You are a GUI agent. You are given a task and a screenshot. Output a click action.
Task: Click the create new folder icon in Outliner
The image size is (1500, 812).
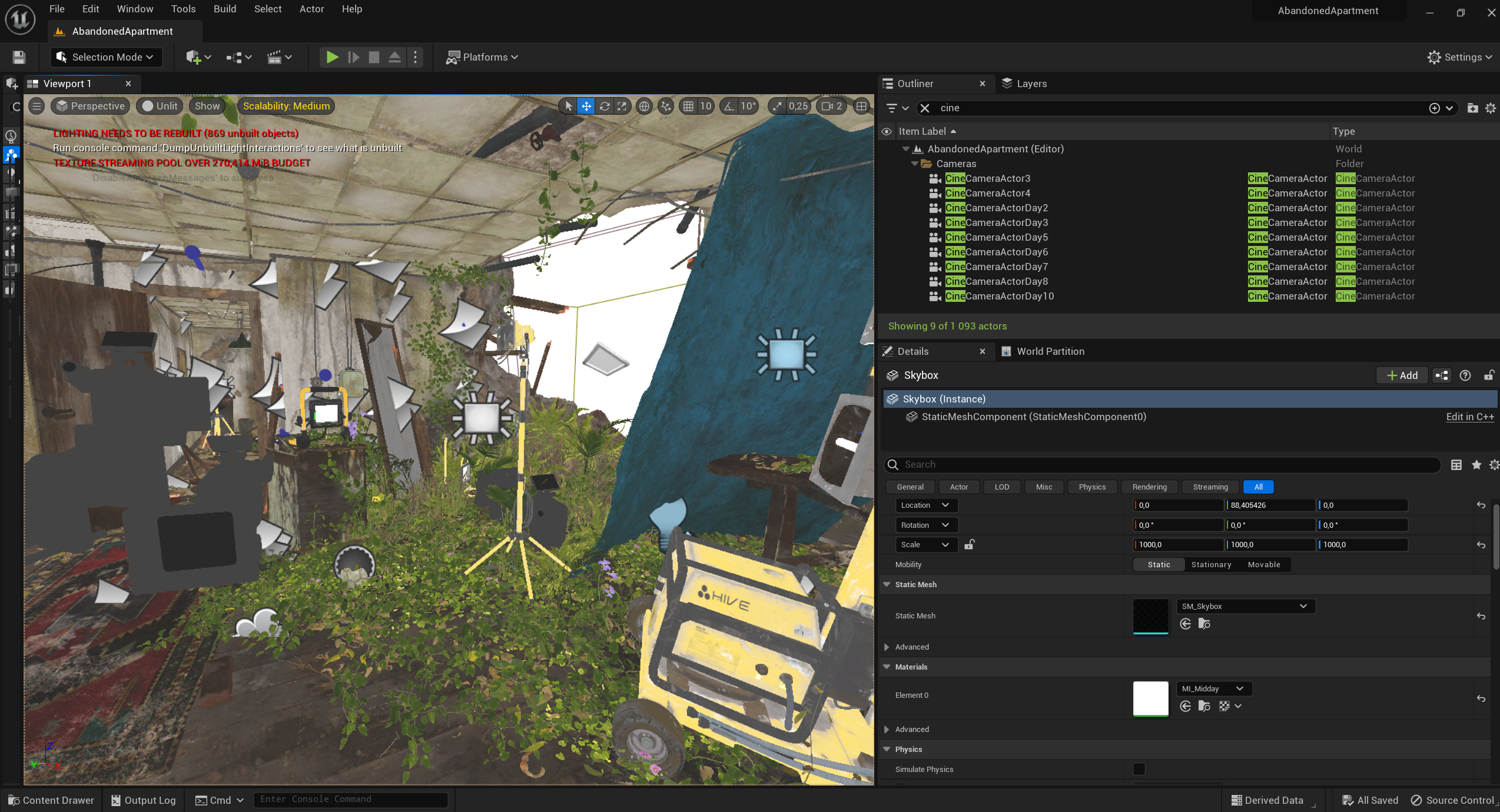1472,108
